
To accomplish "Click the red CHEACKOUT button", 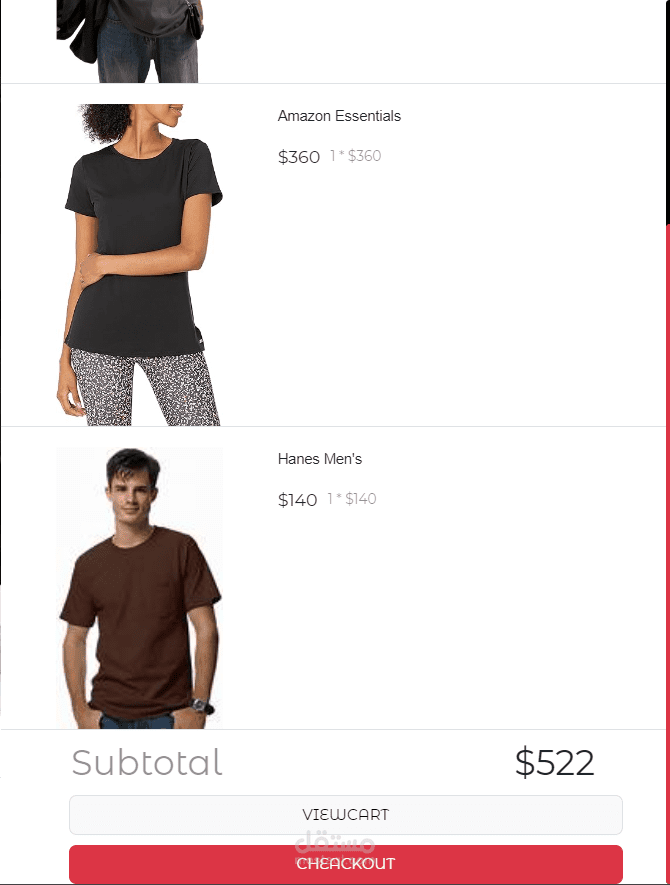I will click(x=345, y=864).
